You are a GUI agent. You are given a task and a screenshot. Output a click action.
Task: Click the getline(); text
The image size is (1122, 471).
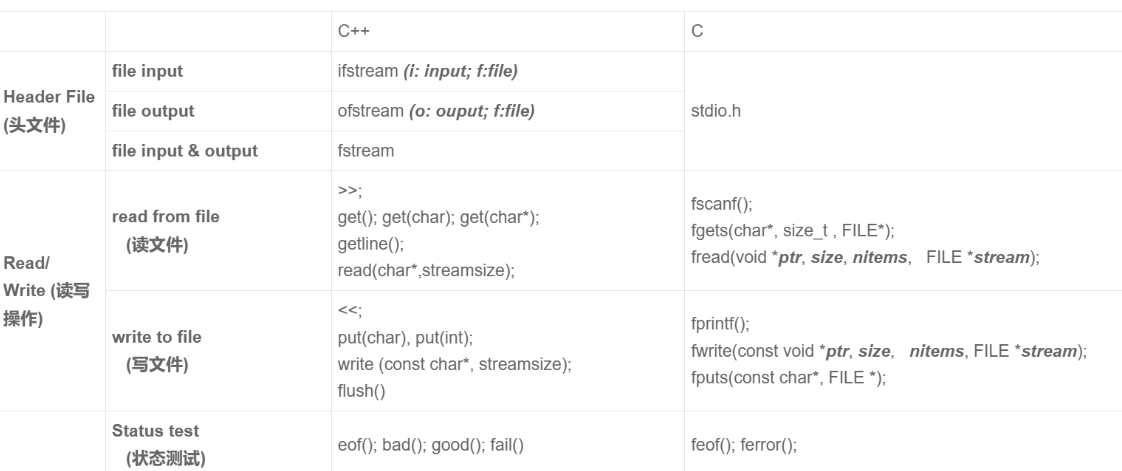pos(366,241)
